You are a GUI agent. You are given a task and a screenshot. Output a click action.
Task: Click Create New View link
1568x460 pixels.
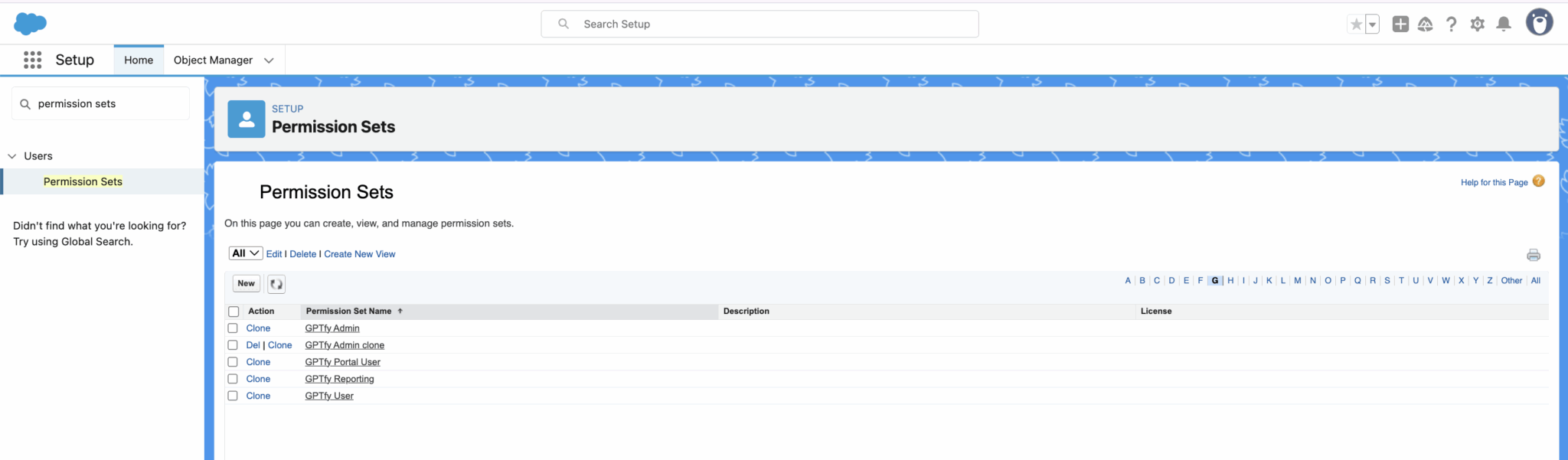[x=360, y=254]
